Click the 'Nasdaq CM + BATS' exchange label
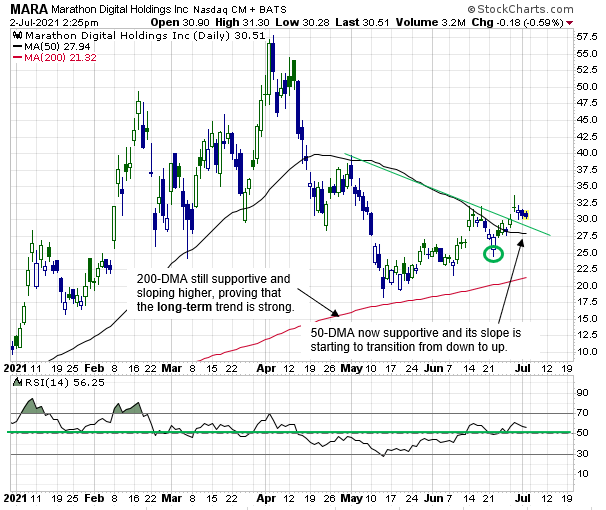 tap(240, 10)
